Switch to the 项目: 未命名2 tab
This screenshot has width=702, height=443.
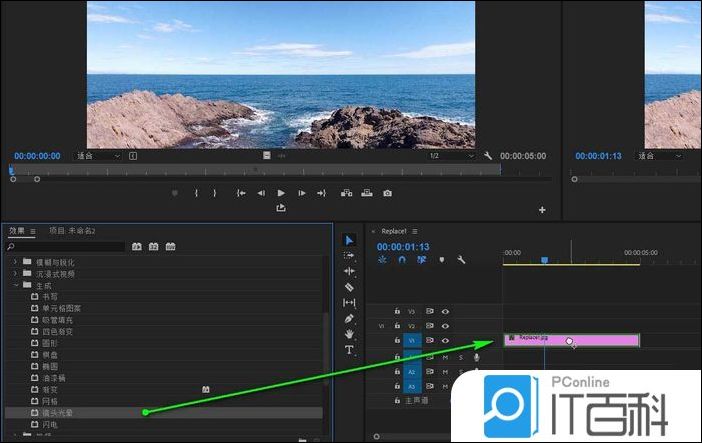point(72,231)
